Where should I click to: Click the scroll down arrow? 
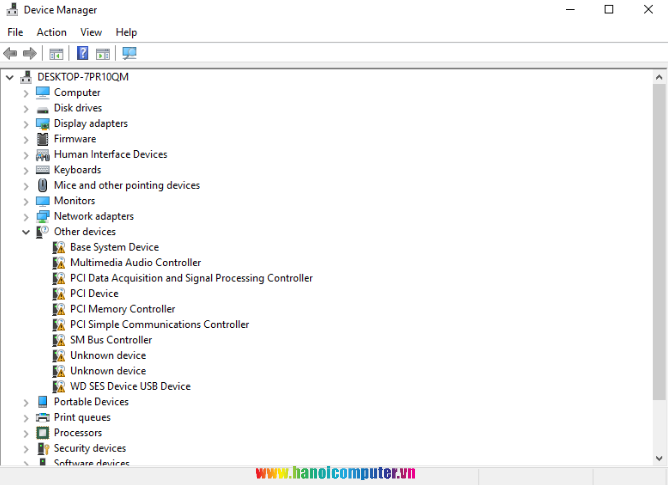[659, 459]
